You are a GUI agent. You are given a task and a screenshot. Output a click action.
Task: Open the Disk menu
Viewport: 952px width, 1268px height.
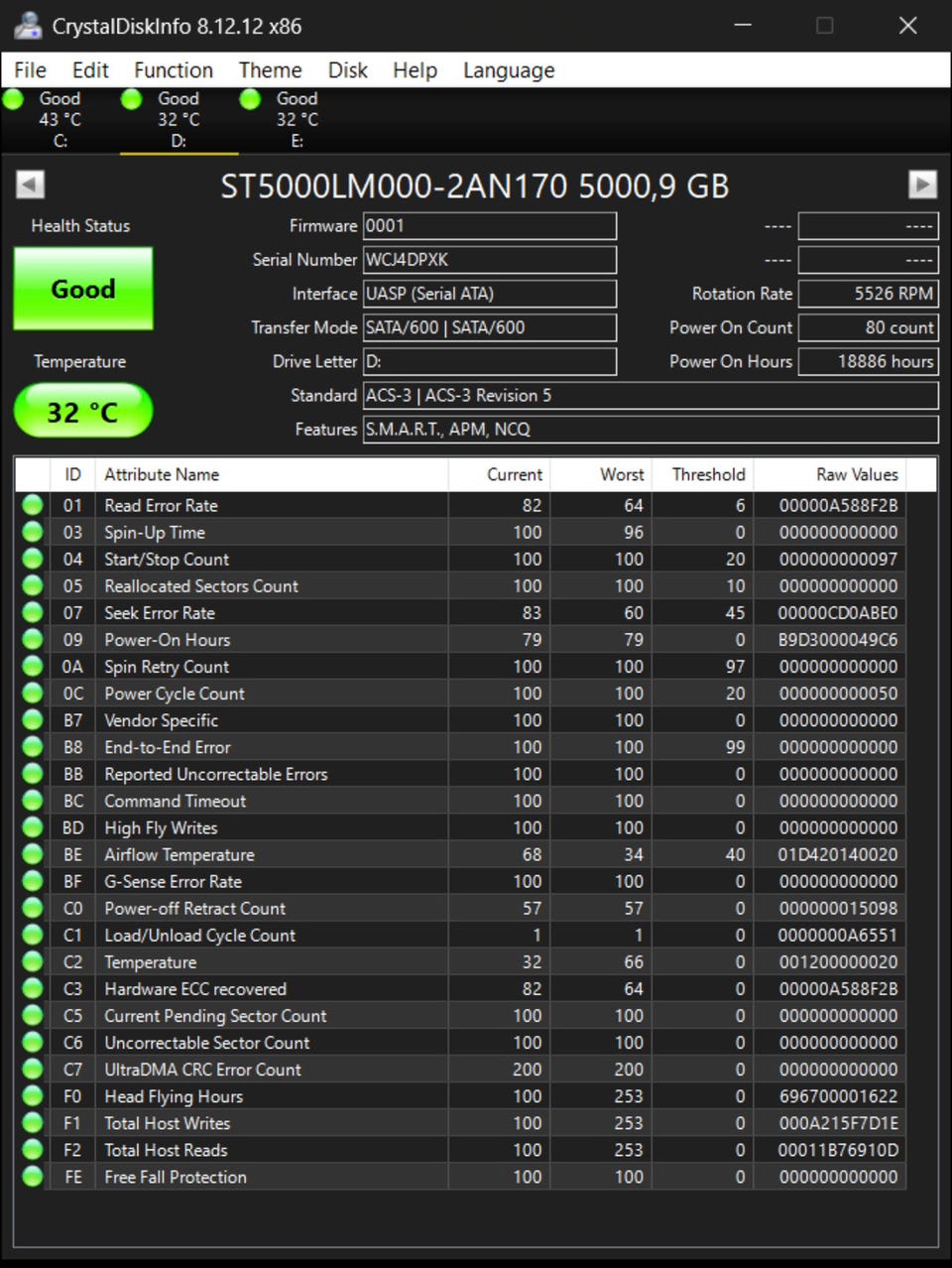pyautogui.click(x=348, y=70)
